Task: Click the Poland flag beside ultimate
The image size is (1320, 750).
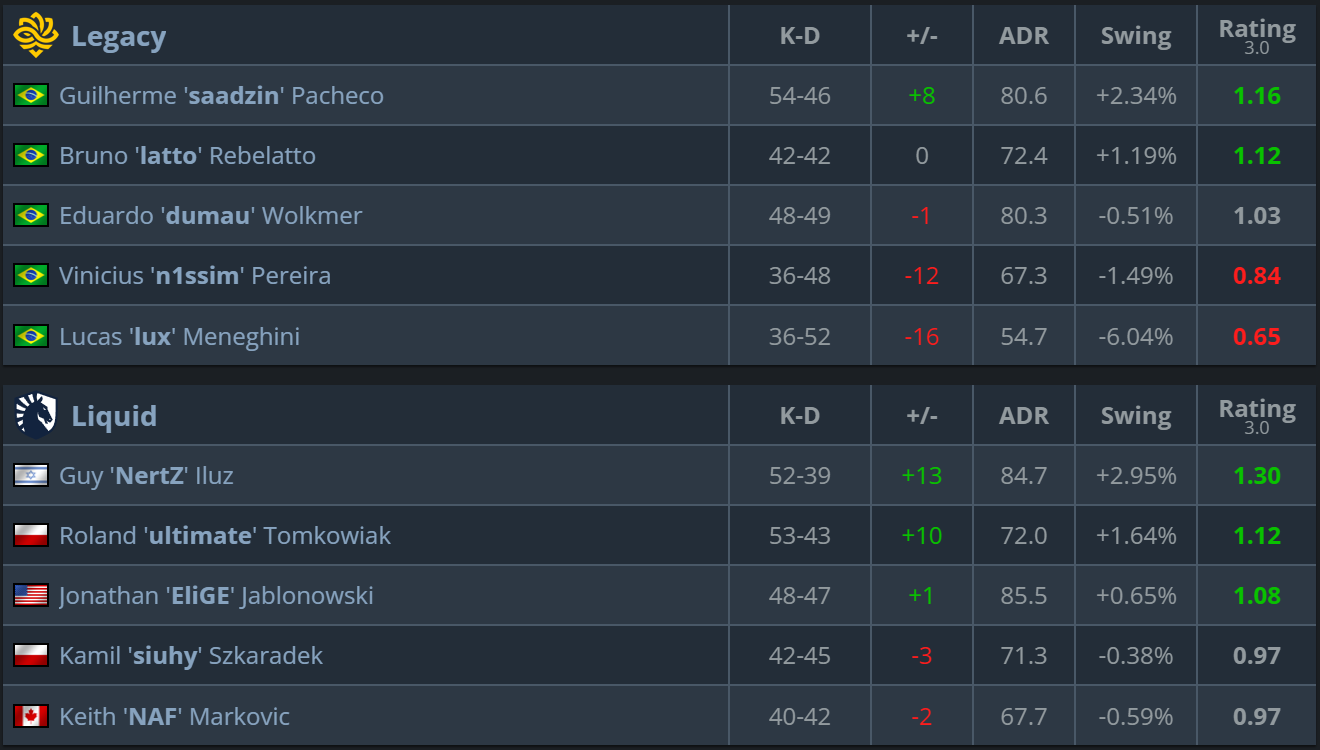Action: (x=31, y=536)
